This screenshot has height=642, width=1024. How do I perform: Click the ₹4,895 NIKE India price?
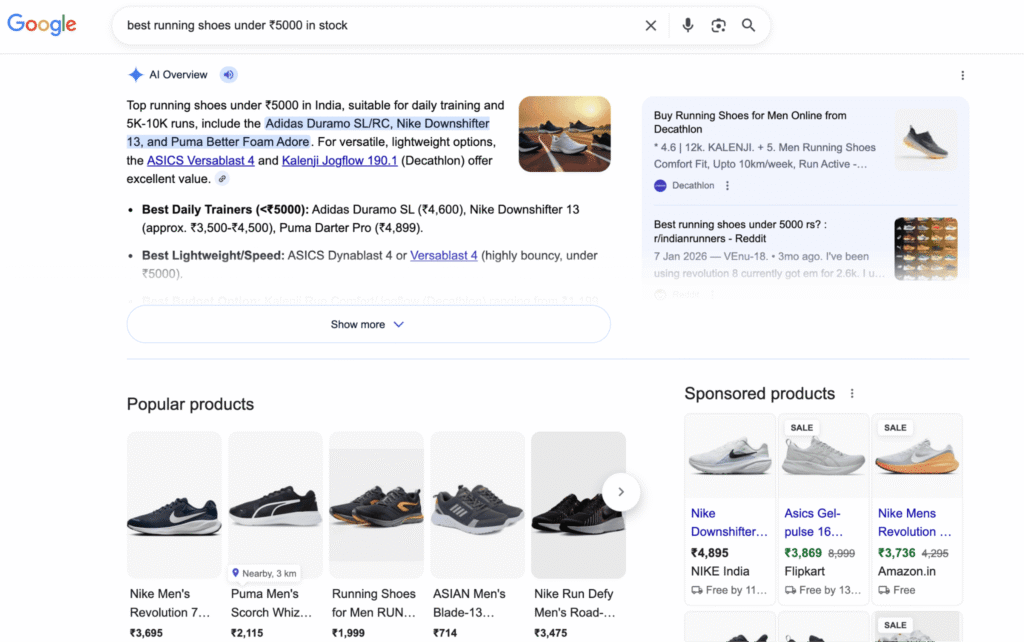coord(709,553)
